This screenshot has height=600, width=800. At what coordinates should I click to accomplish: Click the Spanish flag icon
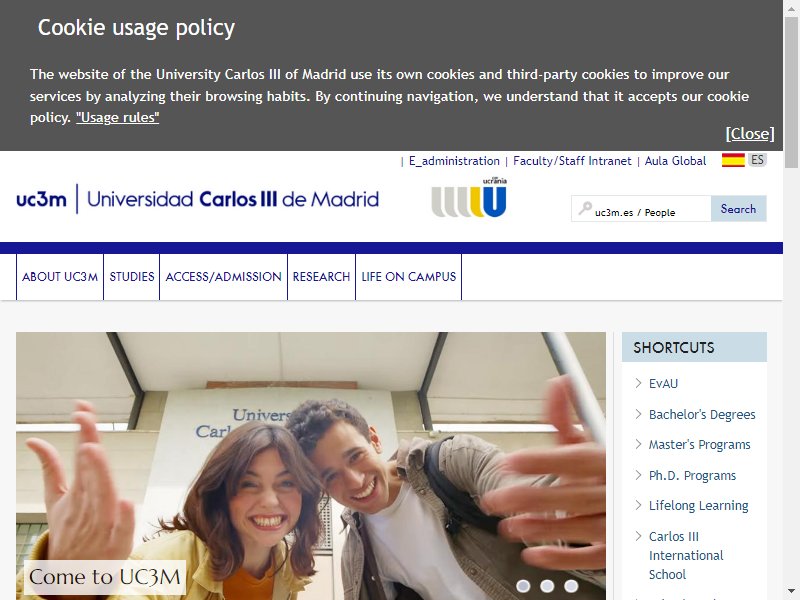click(733, 160)
